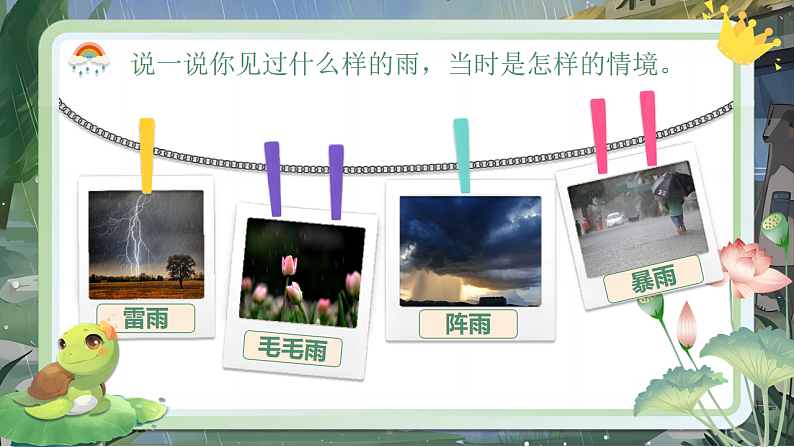Click the 毛毛雨 label
This screenshot has height=447, width=794.
[x=293, y=349]
